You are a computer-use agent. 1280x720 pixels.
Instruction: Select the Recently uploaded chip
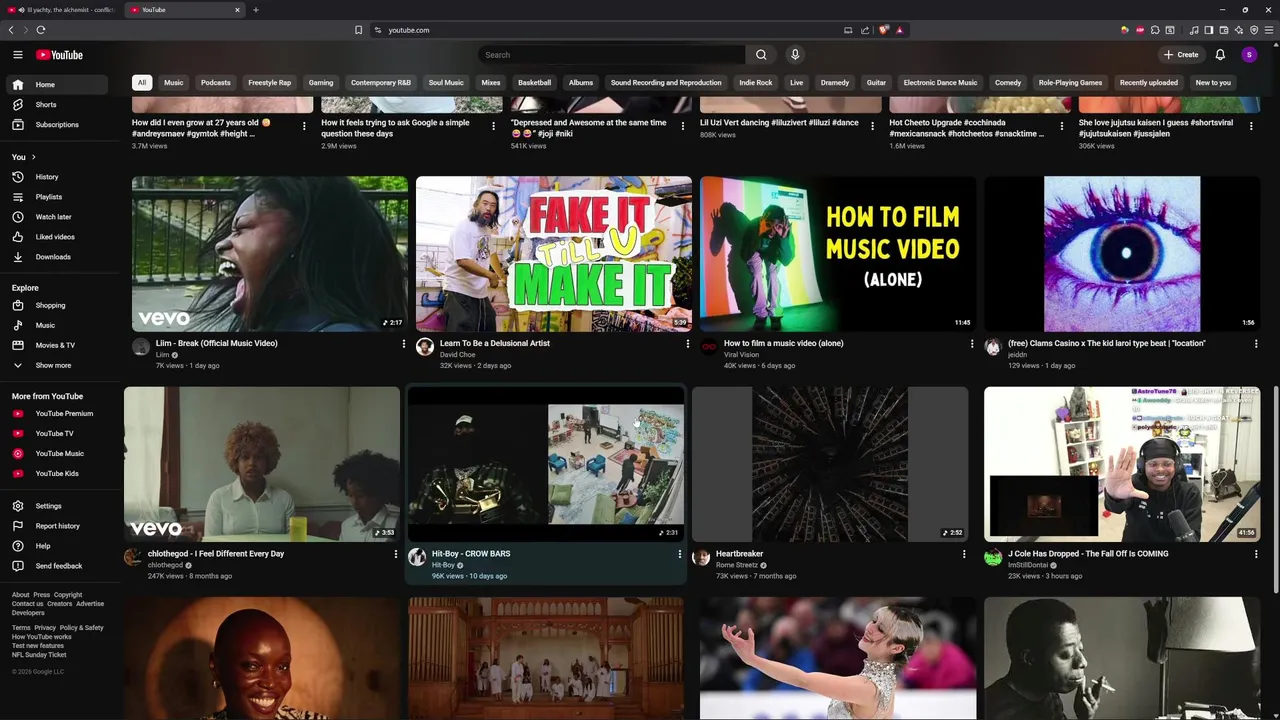(x=1148, y=83)
